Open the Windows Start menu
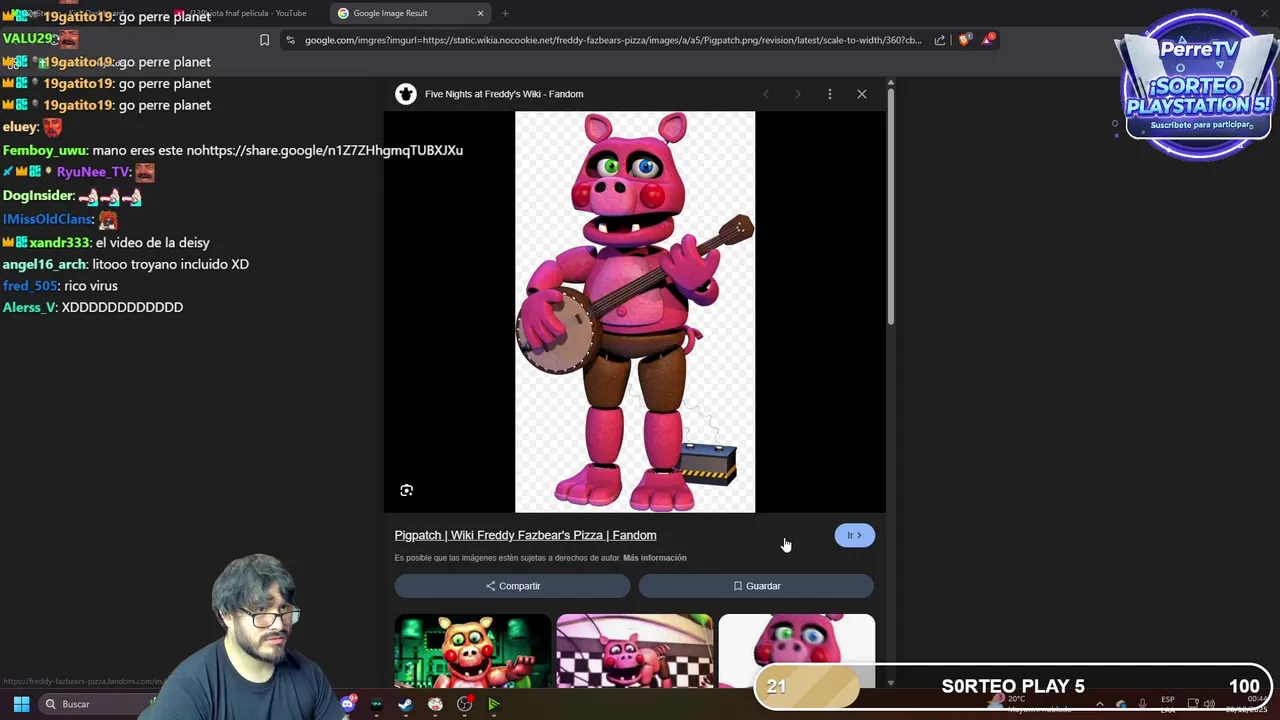Viewport: 1280px width, 720px height. click(x=21, y=704)
